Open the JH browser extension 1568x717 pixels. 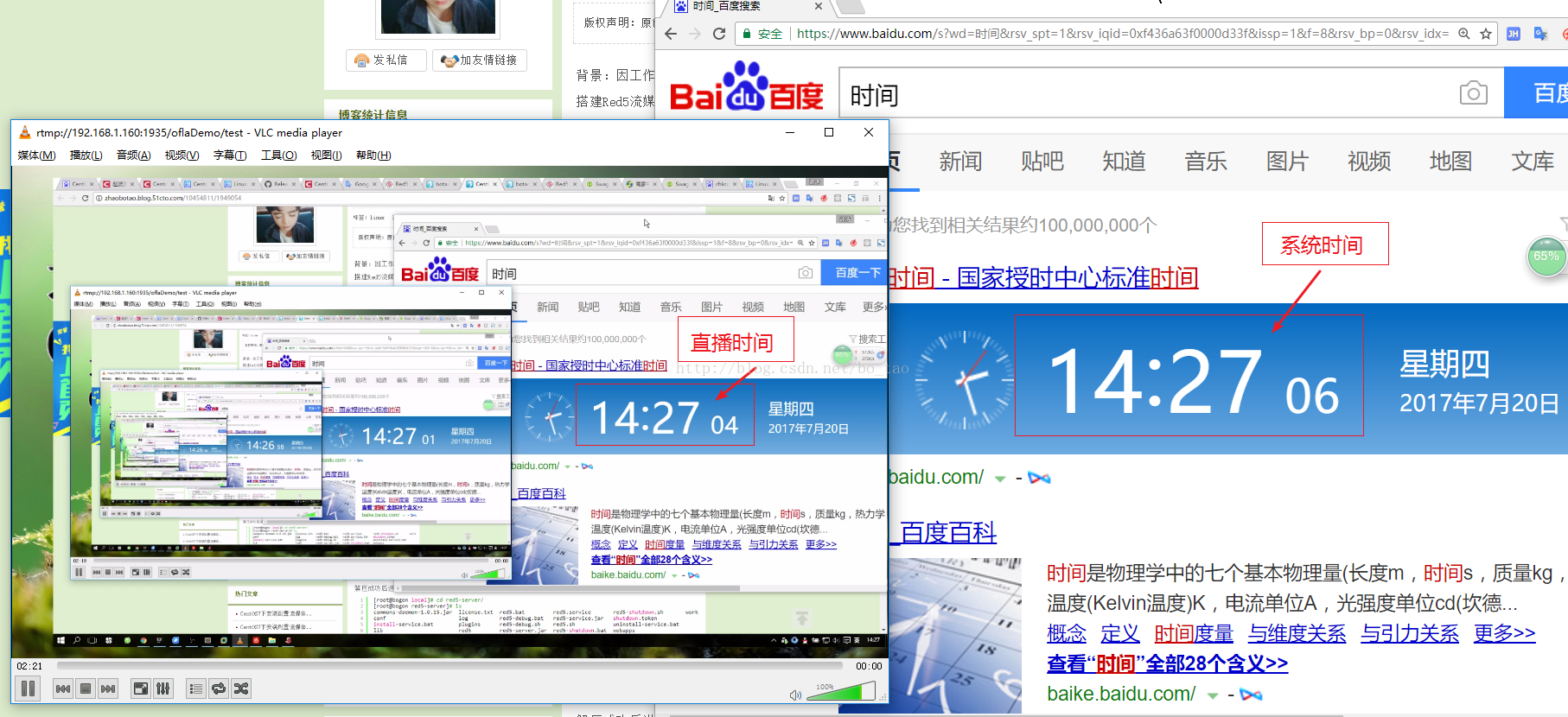tap(1514, 34)
